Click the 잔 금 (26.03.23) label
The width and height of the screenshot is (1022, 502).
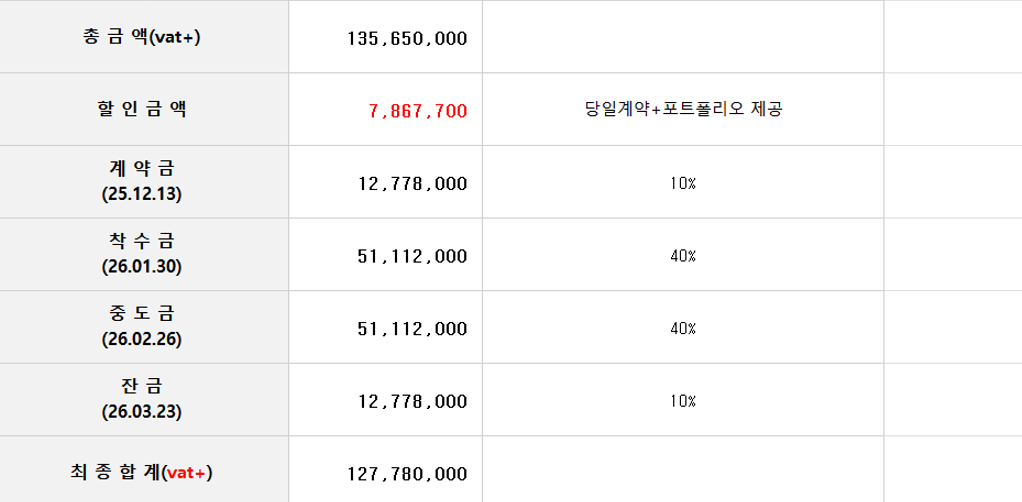pyautogui.click(x=144, y=400)
